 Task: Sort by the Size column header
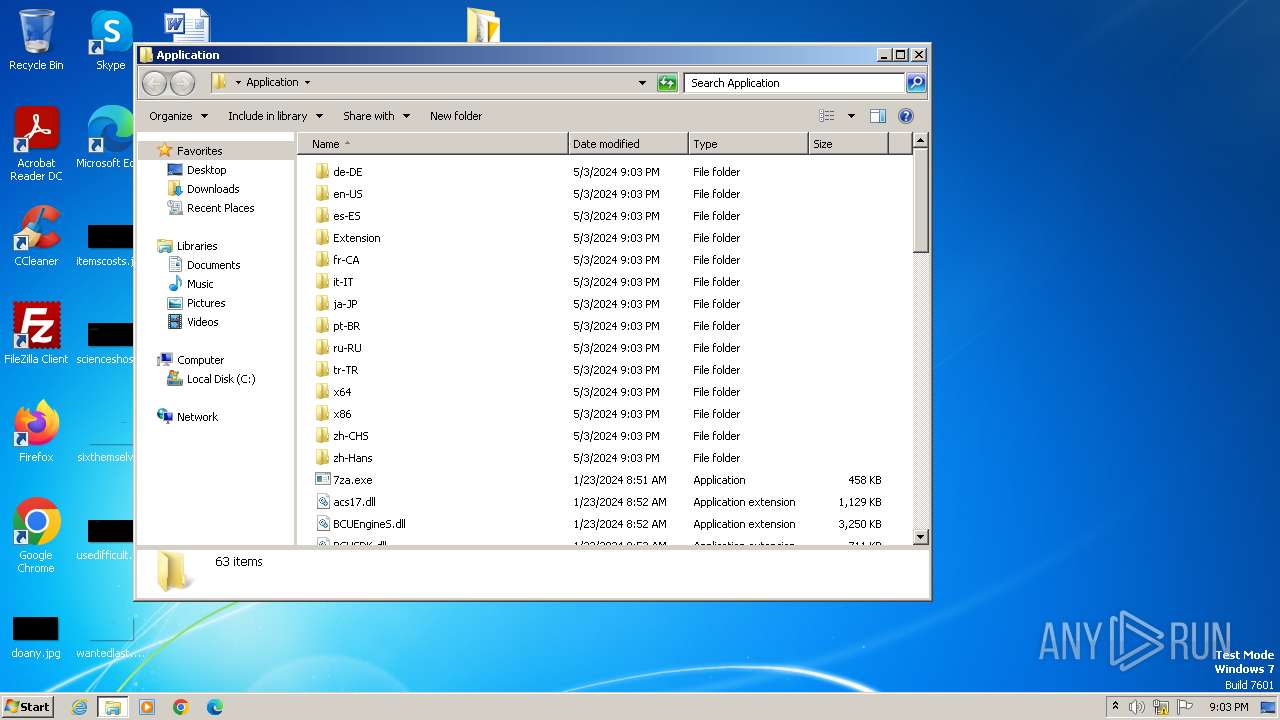(848, 144)
